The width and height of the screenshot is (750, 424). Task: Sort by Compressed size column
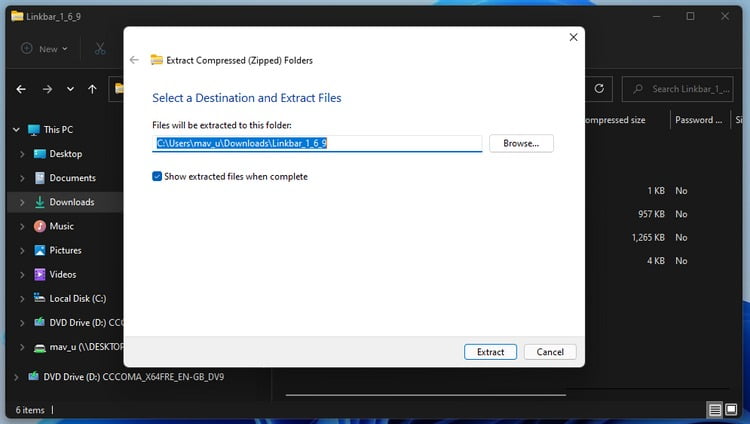click(615, 120)
